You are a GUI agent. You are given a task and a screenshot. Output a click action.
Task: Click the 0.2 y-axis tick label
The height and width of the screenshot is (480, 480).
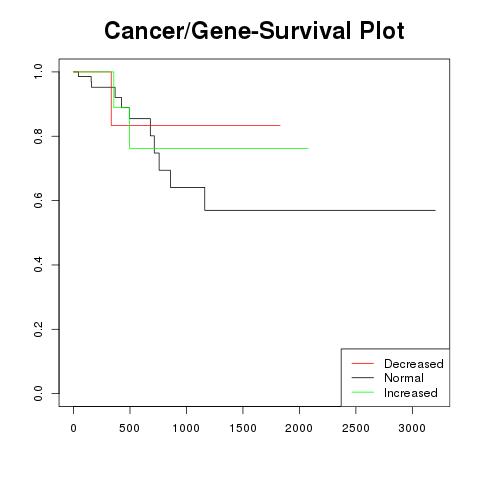tap(38, 329)
